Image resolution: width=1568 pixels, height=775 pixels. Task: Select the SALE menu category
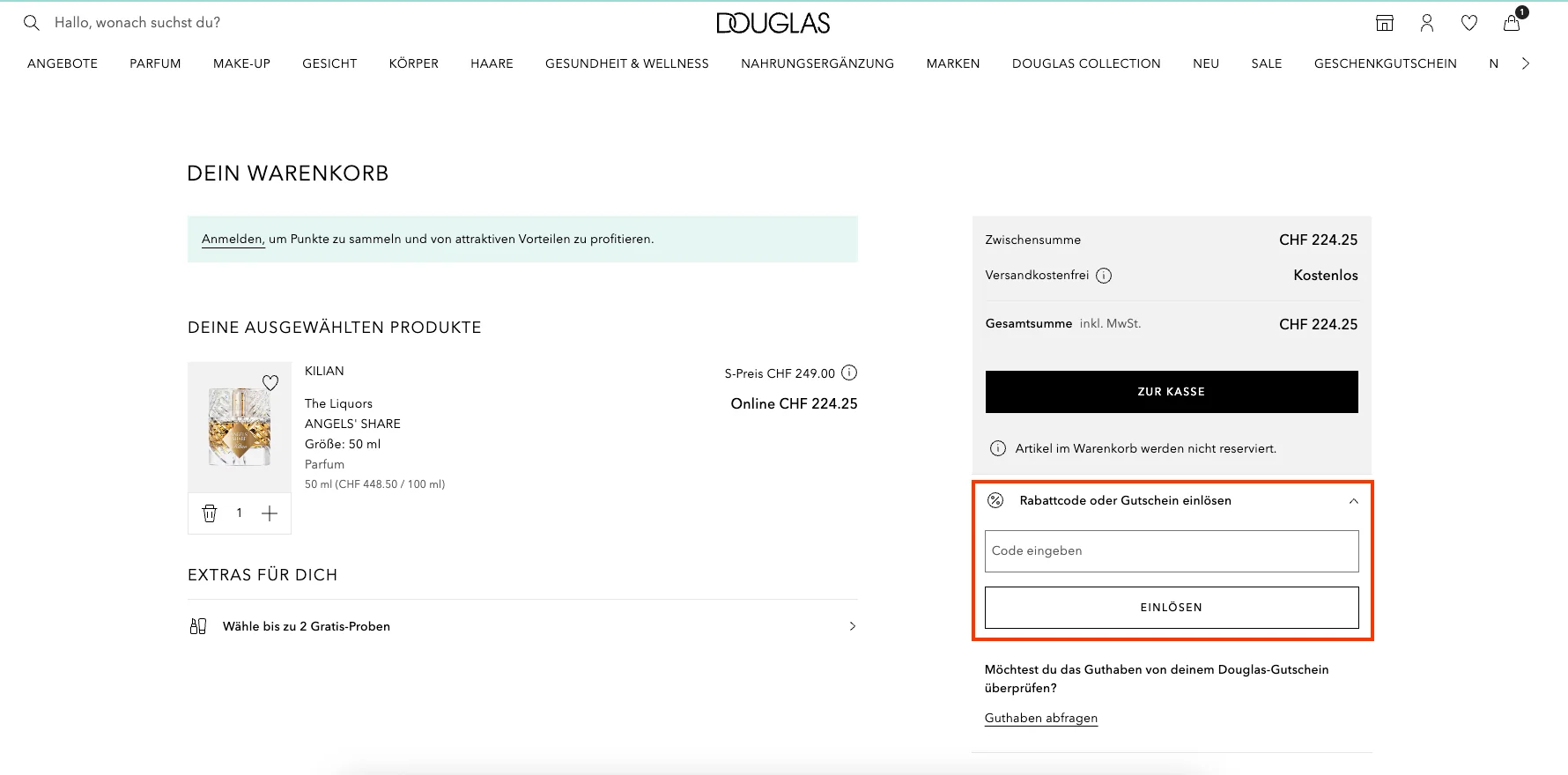1267,63
